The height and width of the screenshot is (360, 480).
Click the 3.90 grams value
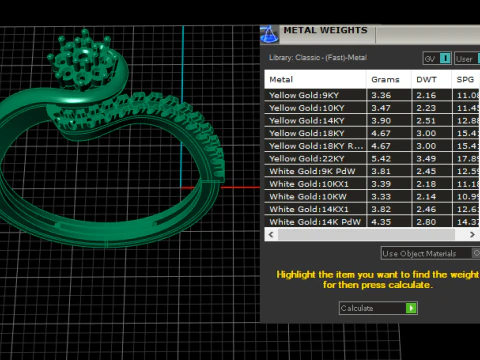point(381,121)
